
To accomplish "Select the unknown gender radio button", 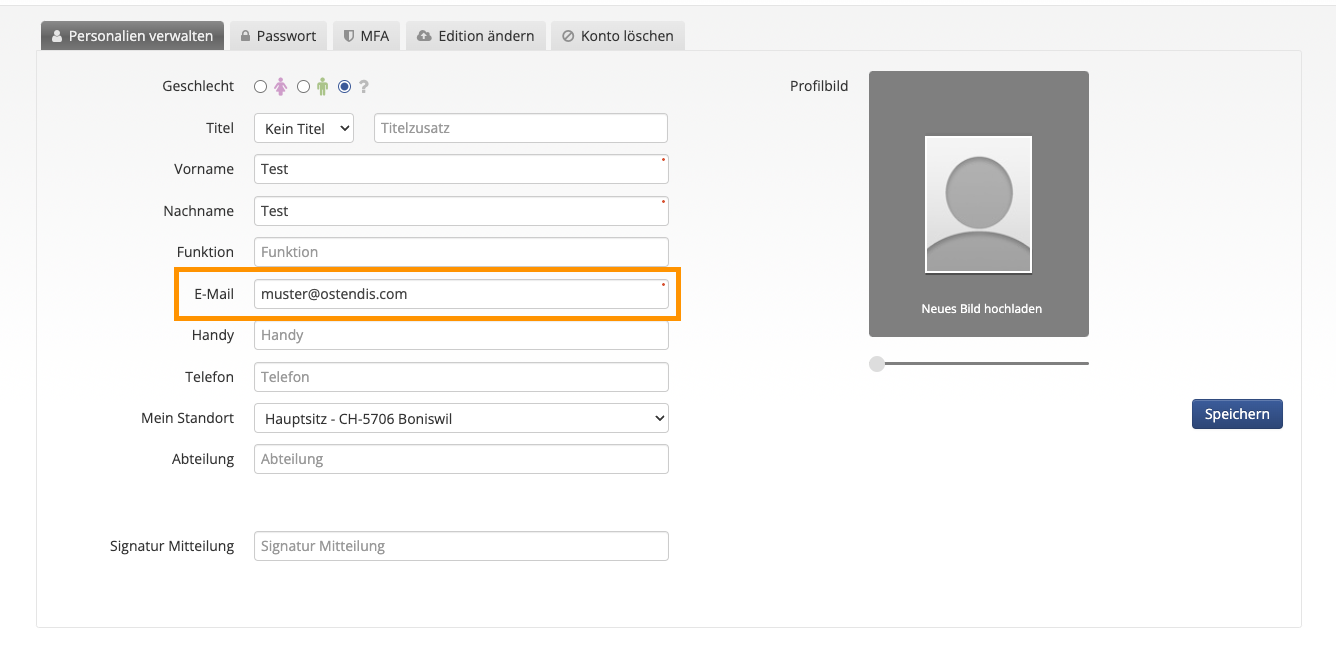I will tap(345, 87).
